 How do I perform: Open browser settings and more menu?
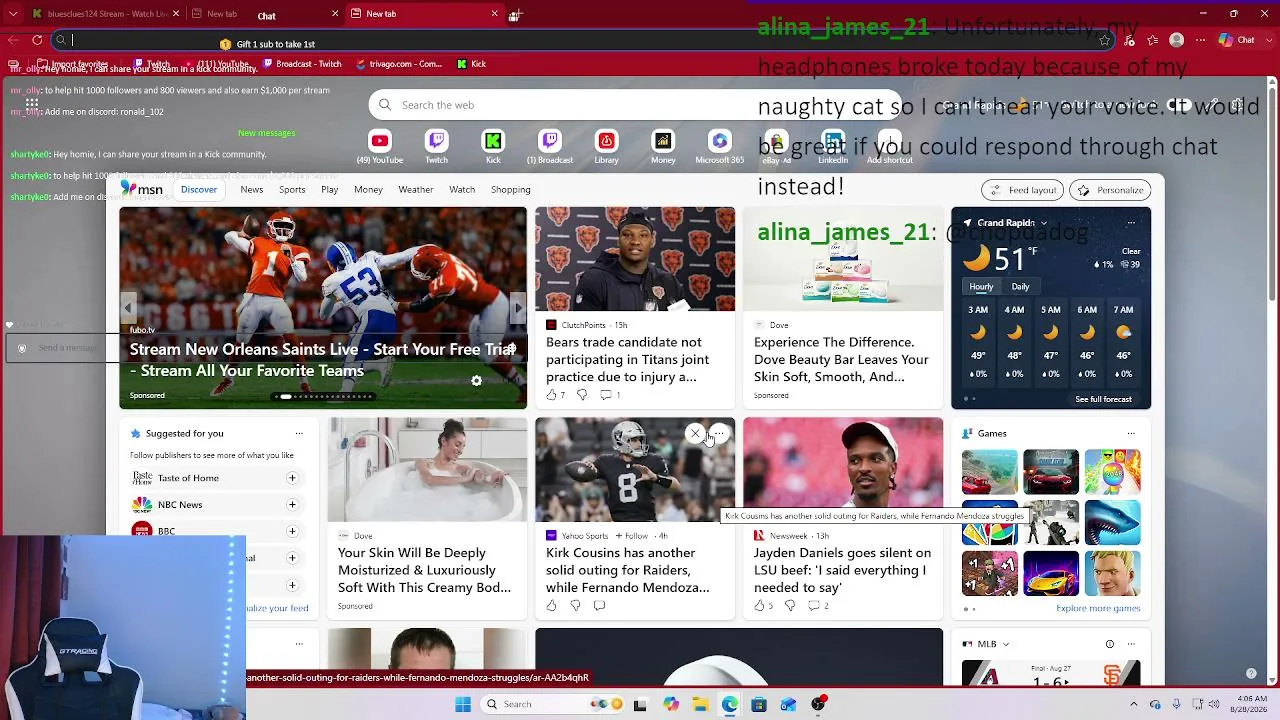1200,40
